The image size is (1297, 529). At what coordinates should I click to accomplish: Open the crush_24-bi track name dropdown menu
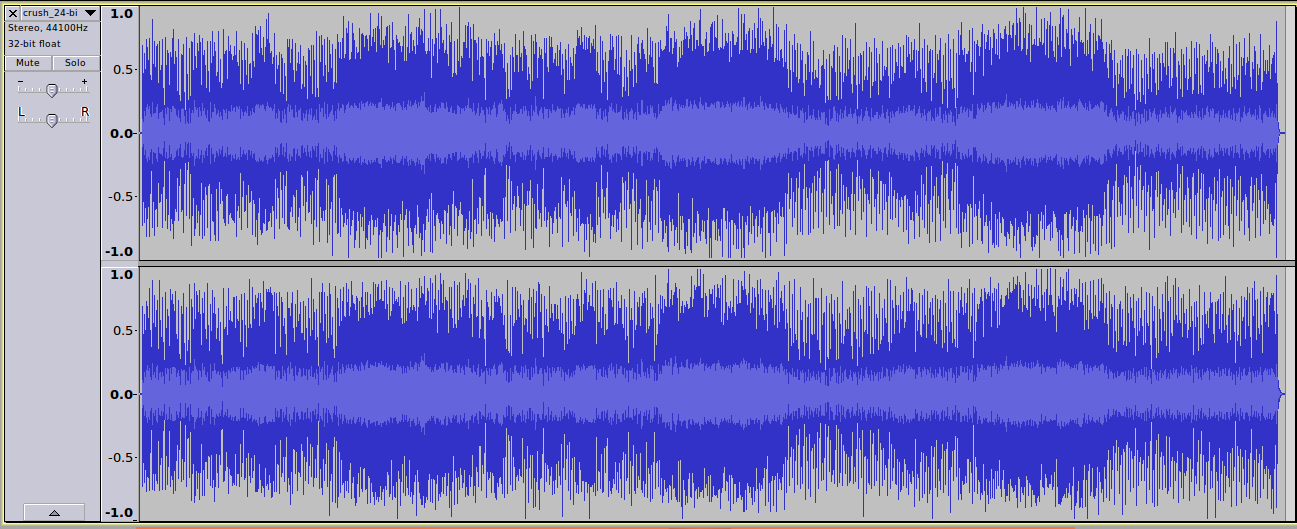click(x=60, y=13)
